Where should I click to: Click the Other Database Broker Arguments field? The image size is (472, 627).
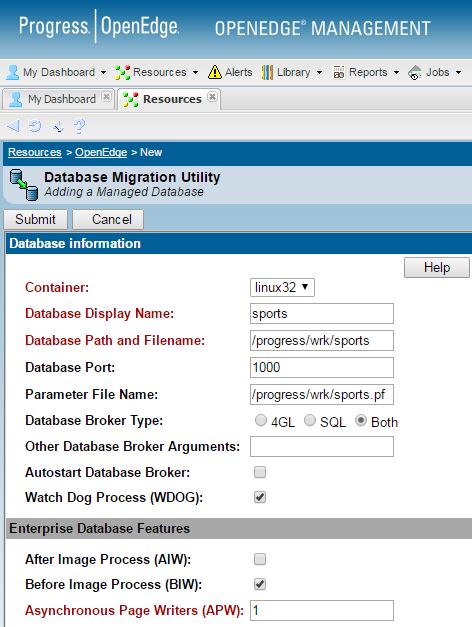322,446
